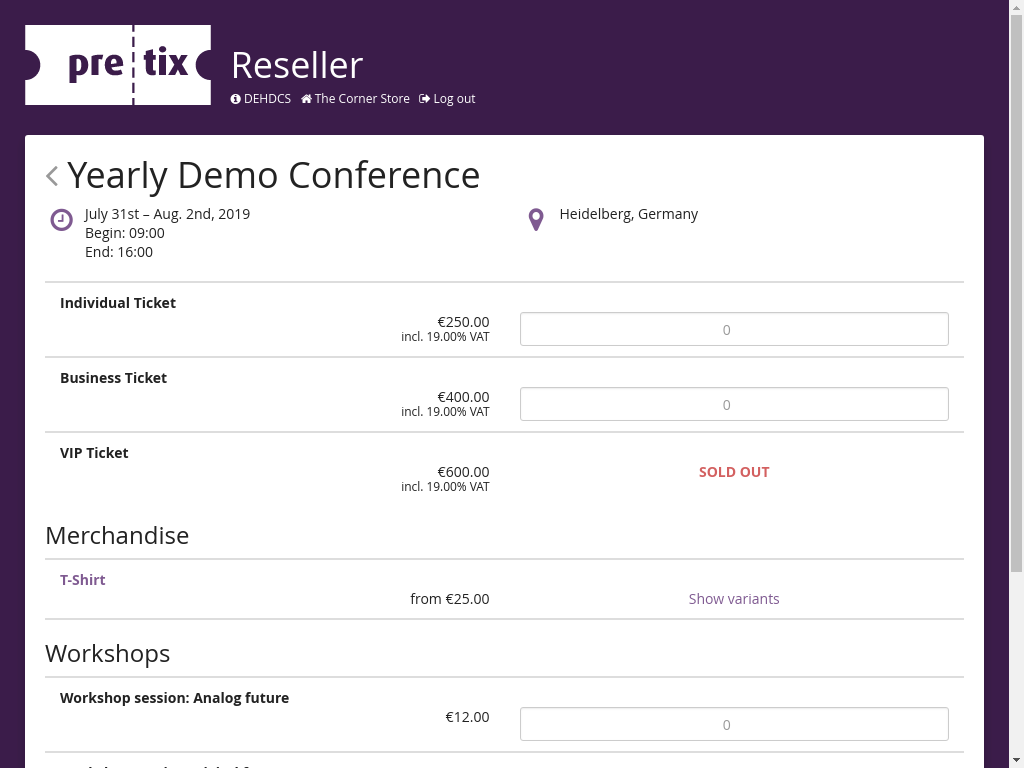This screenshot has height=768, width=1024.
Task: Click the pretix ticket logo
Action: point(118,65)
